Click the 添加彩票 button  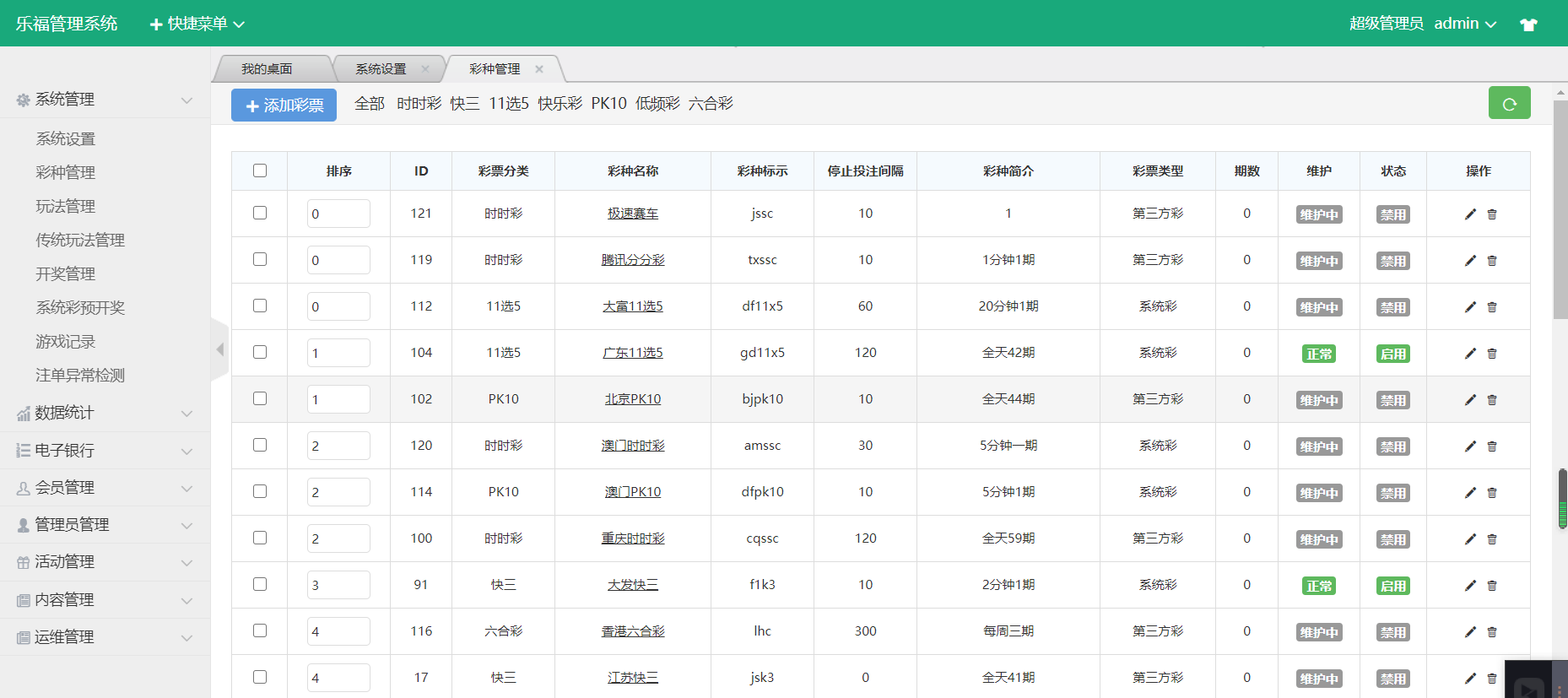click(x=284, y=105)
